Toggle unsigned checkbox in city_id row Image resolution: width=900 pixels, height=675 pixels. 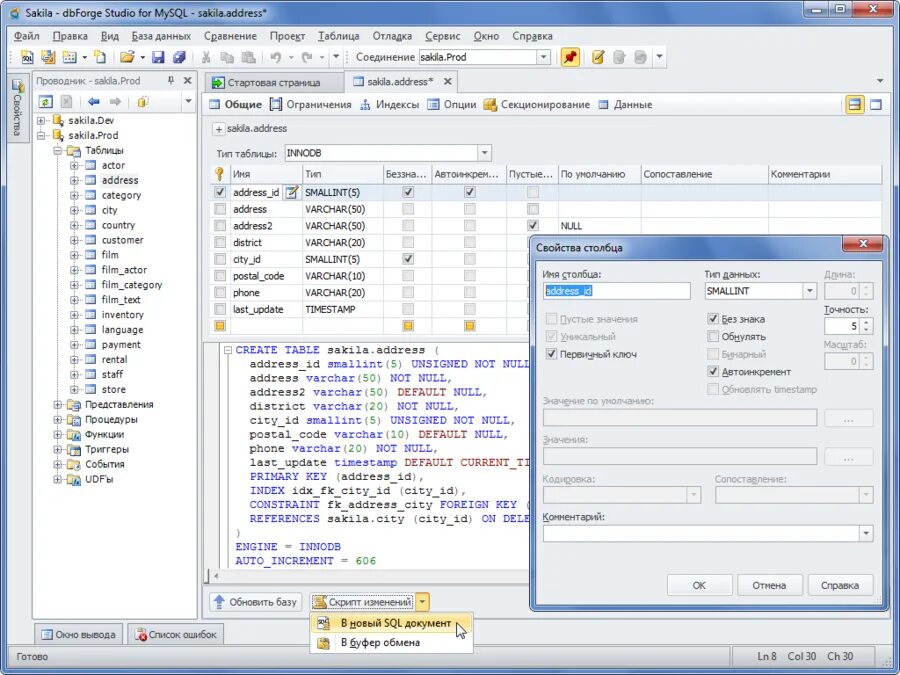click(x=408, y=259)
